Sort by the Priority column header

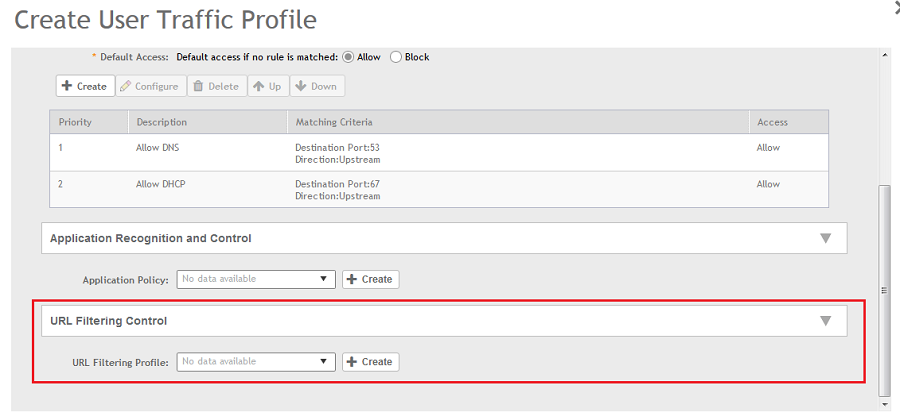click(76, 122)
